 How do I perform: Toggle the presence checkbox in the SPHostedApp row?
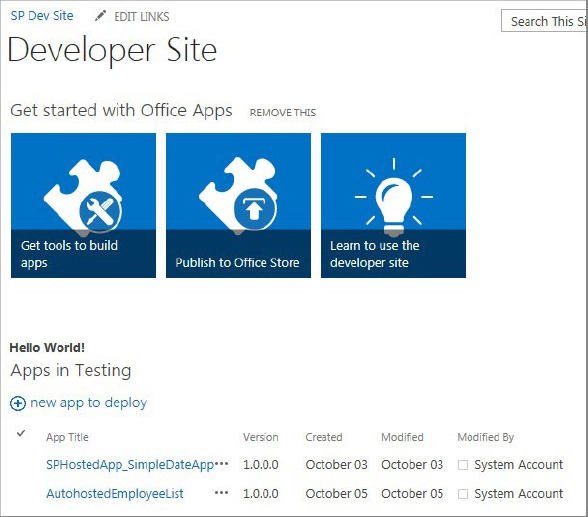pos(463,465)
